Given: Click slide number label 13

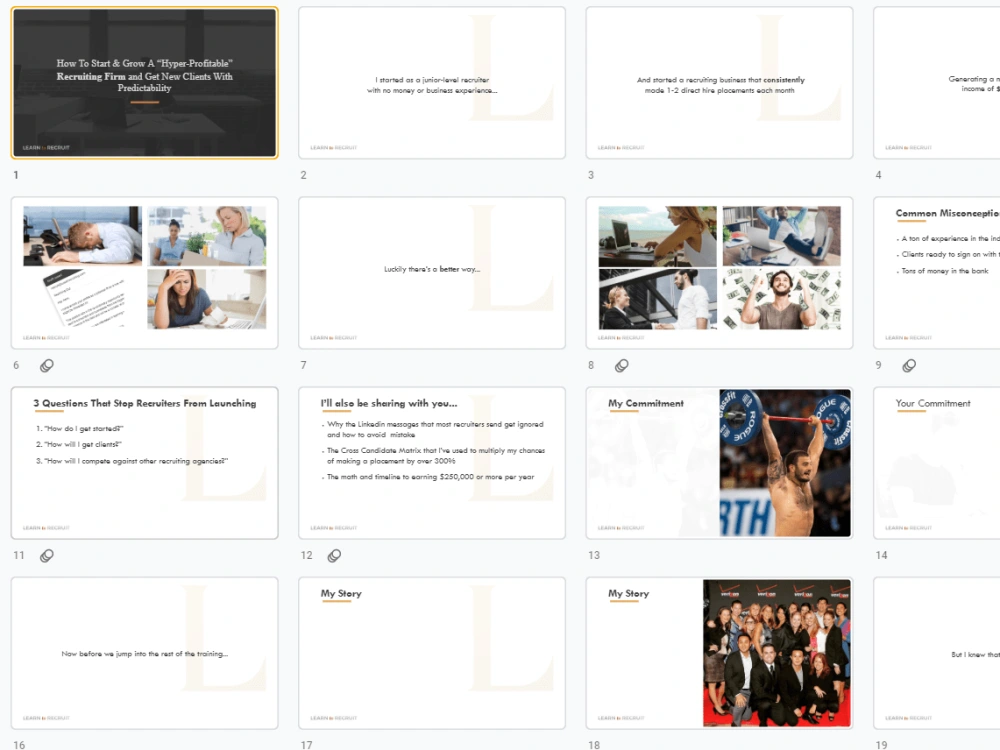Looking at the screenshot, I should [x=594, y=555].
